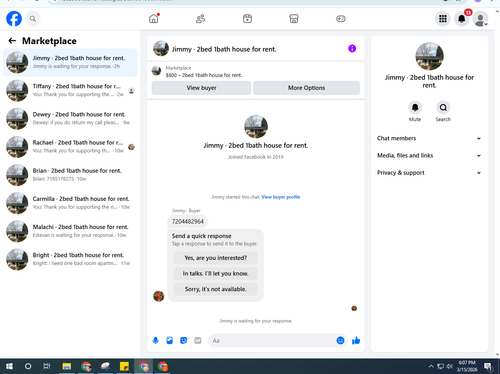This screenshot has height=374, width=500.
Task: Open Sticky Notes from the taskbar
Action: (x=124, y=367)
